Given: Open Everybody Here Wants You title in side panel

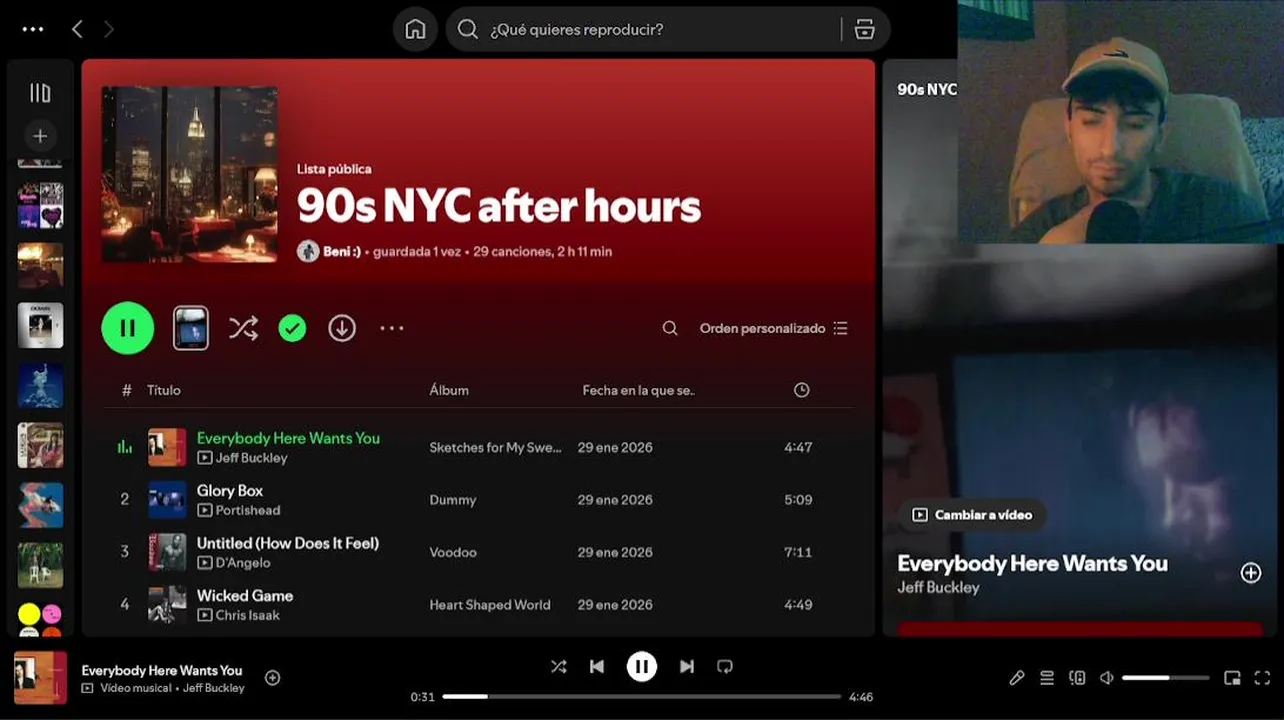Looking at the screenshot, I should [1032, 563].
